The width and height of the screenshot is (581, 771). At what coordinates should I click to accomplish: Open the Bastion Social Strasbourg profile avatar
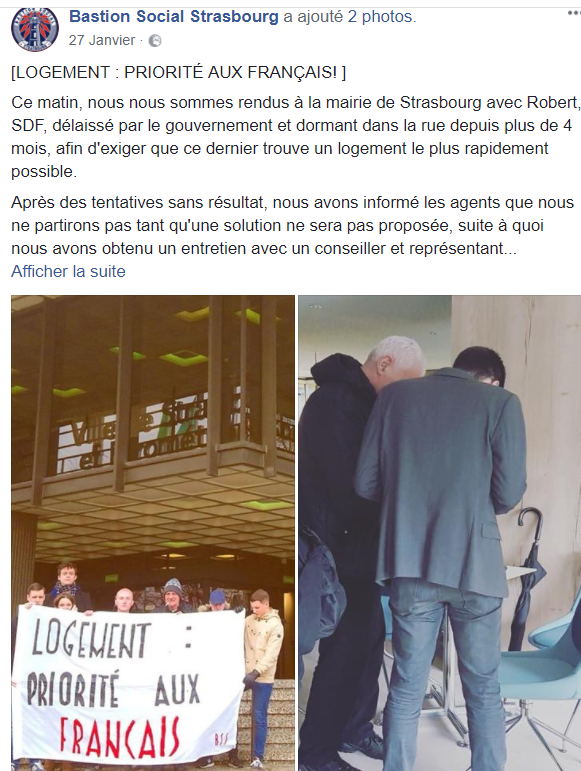[x=35, y=28]
